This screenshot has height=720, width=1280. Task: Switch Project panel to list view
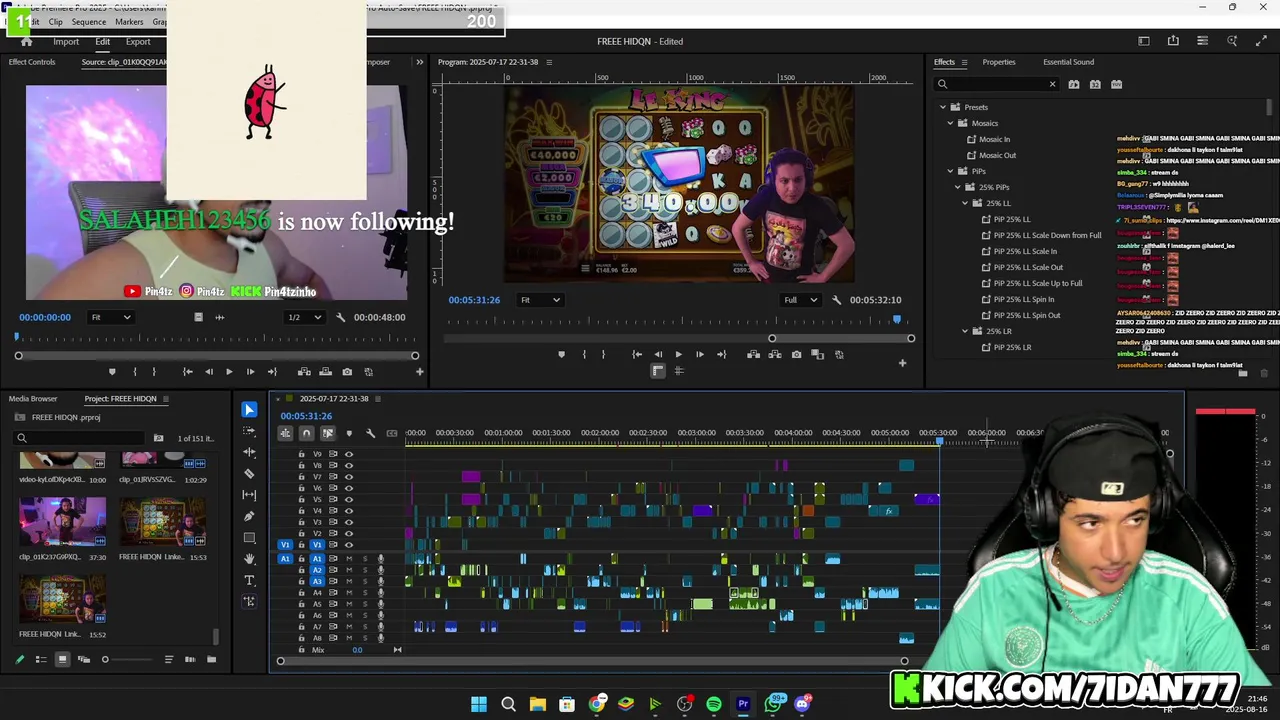coord(41,659)
